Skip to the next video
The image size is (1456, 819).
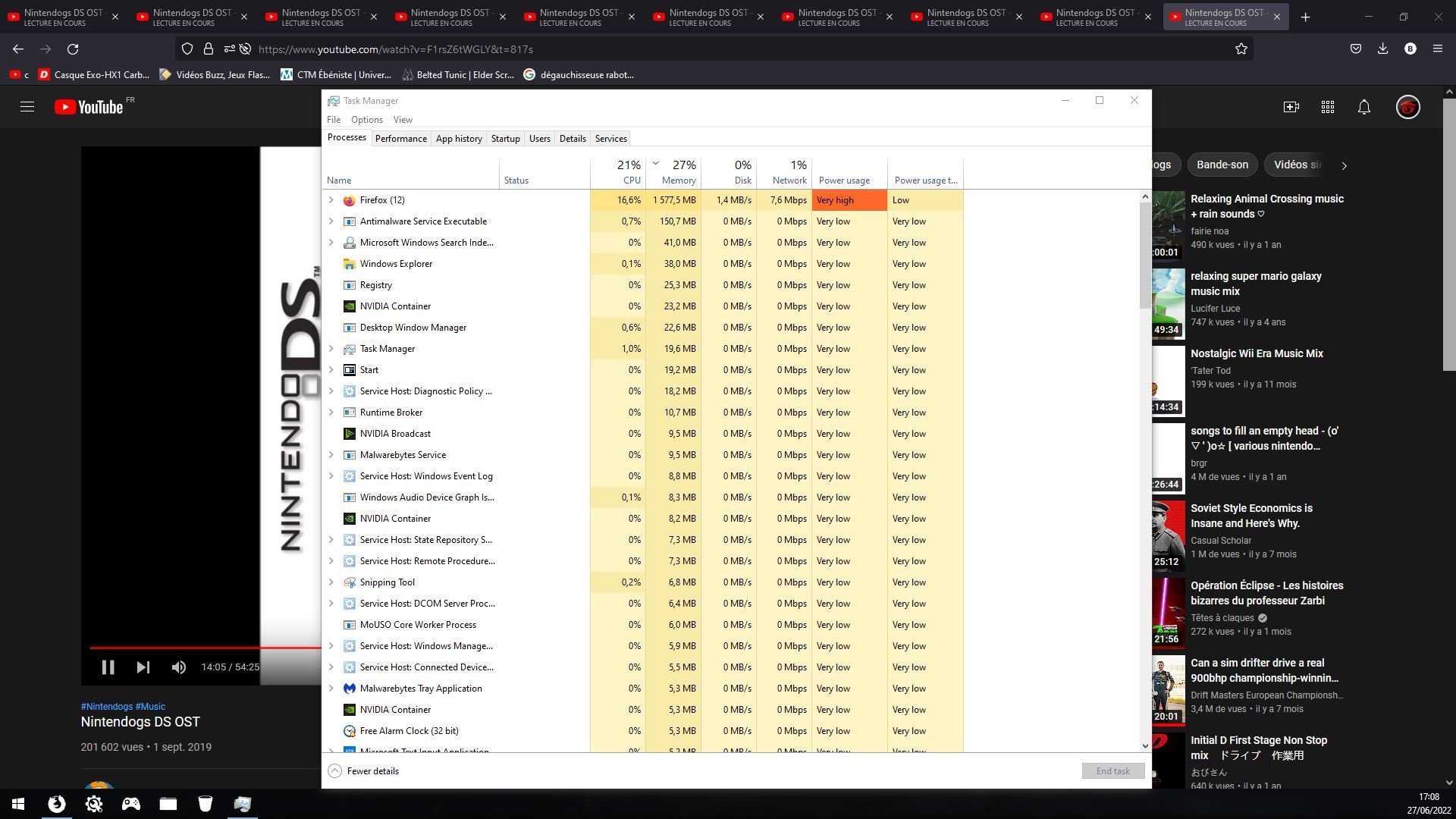pos(143,667)
